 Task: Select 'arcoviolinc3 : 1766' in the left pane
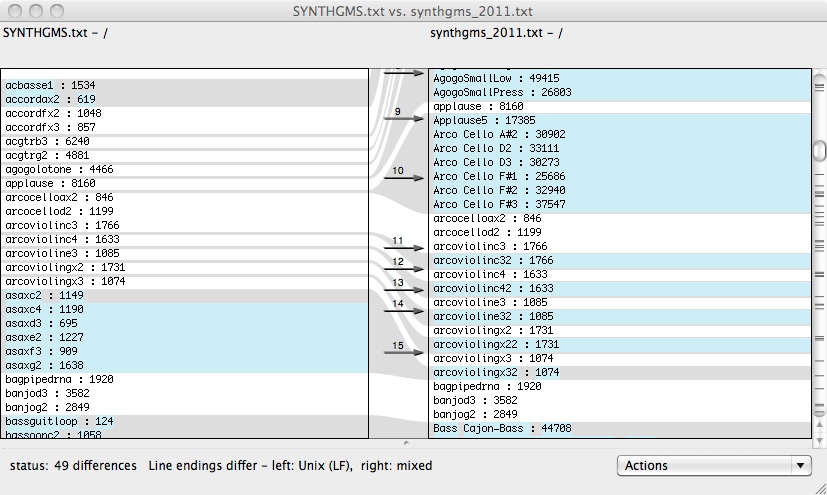point(184,225)
